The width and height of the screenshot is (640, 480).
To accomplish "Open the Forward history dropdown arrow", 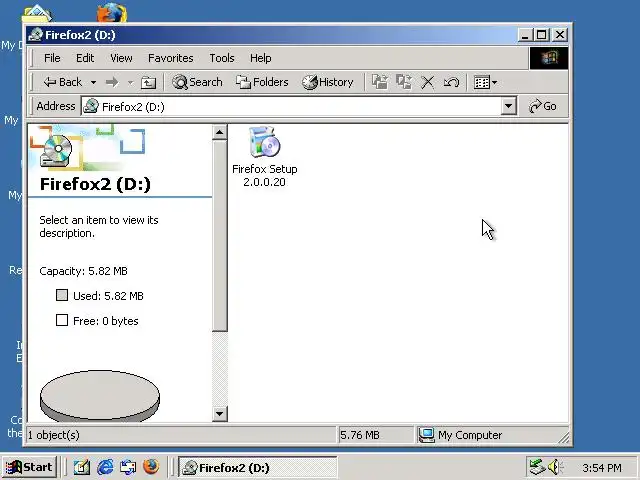I will point(130,82).
